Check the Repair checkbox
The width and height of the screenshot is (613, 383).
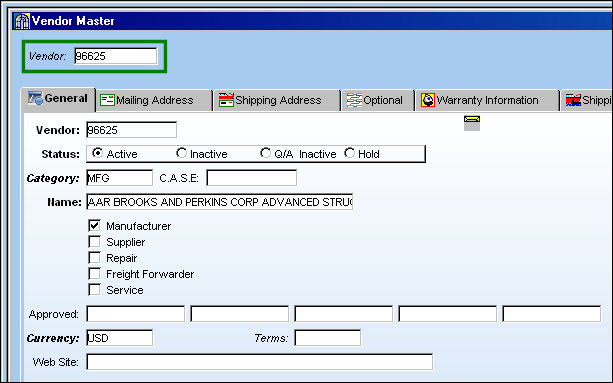[94, 258]
